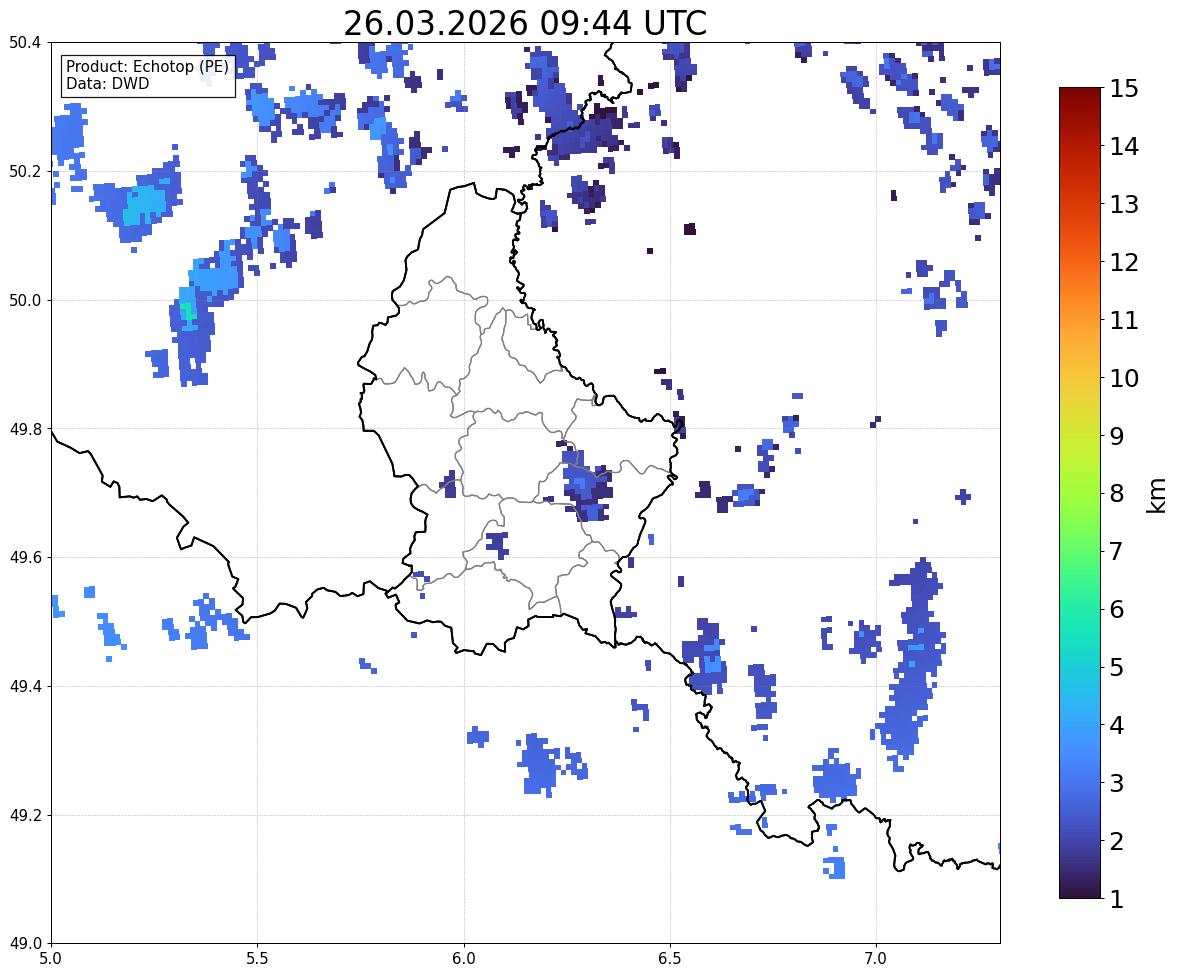Click the colorbar tick label '7'
Image resolution: width=1178 pixels, height=976 pixels.
pyautogui.click(x=1117, y=551)
